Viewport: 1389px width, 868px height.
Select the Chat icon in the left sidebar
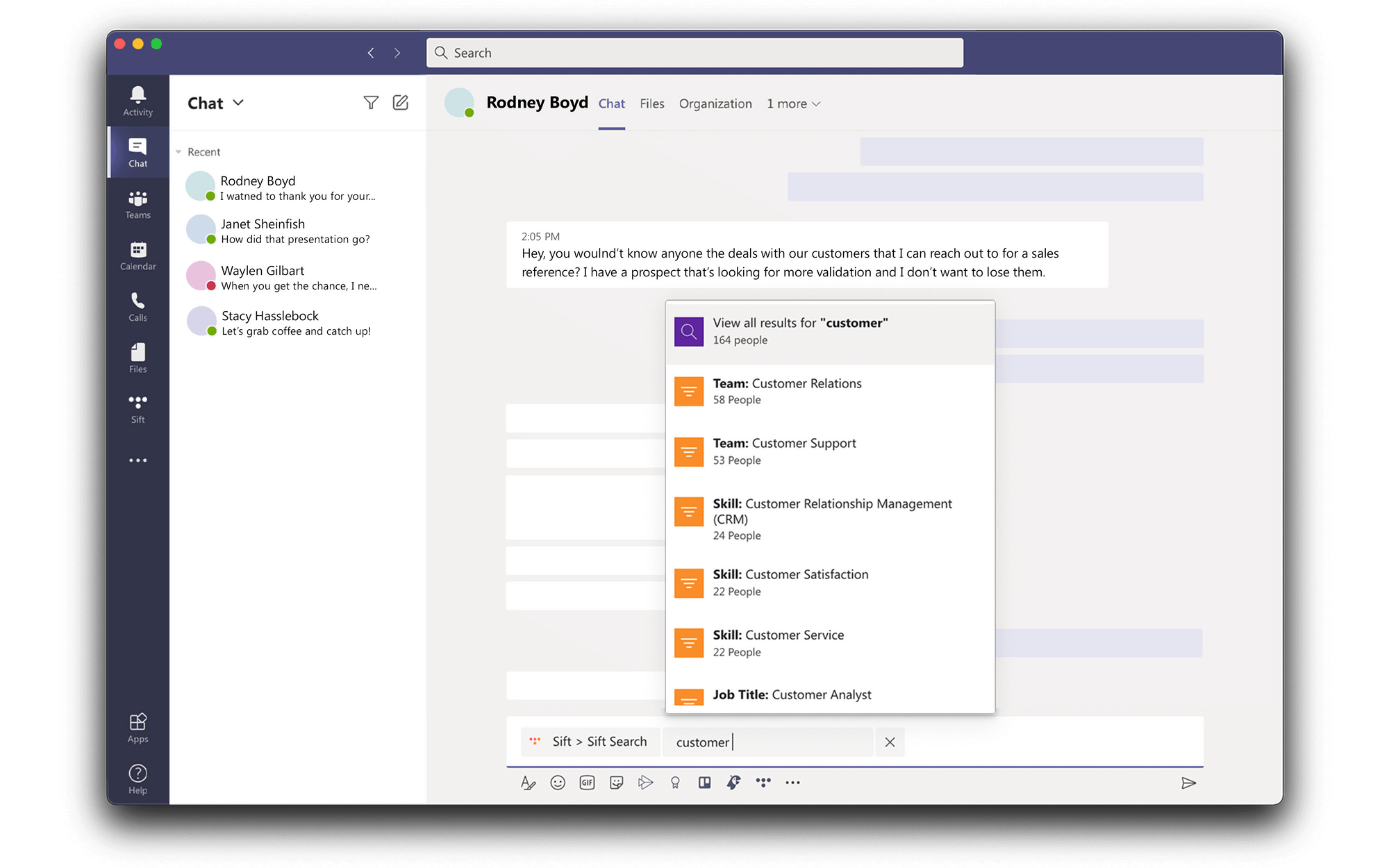[138, 151]
